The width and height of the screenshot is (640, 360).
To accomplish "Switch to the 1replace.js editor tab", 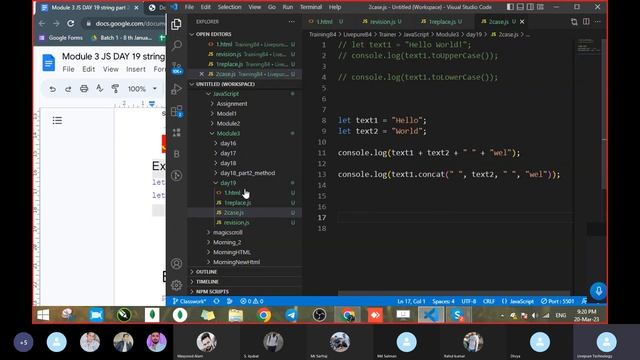I will pos(441,22).
